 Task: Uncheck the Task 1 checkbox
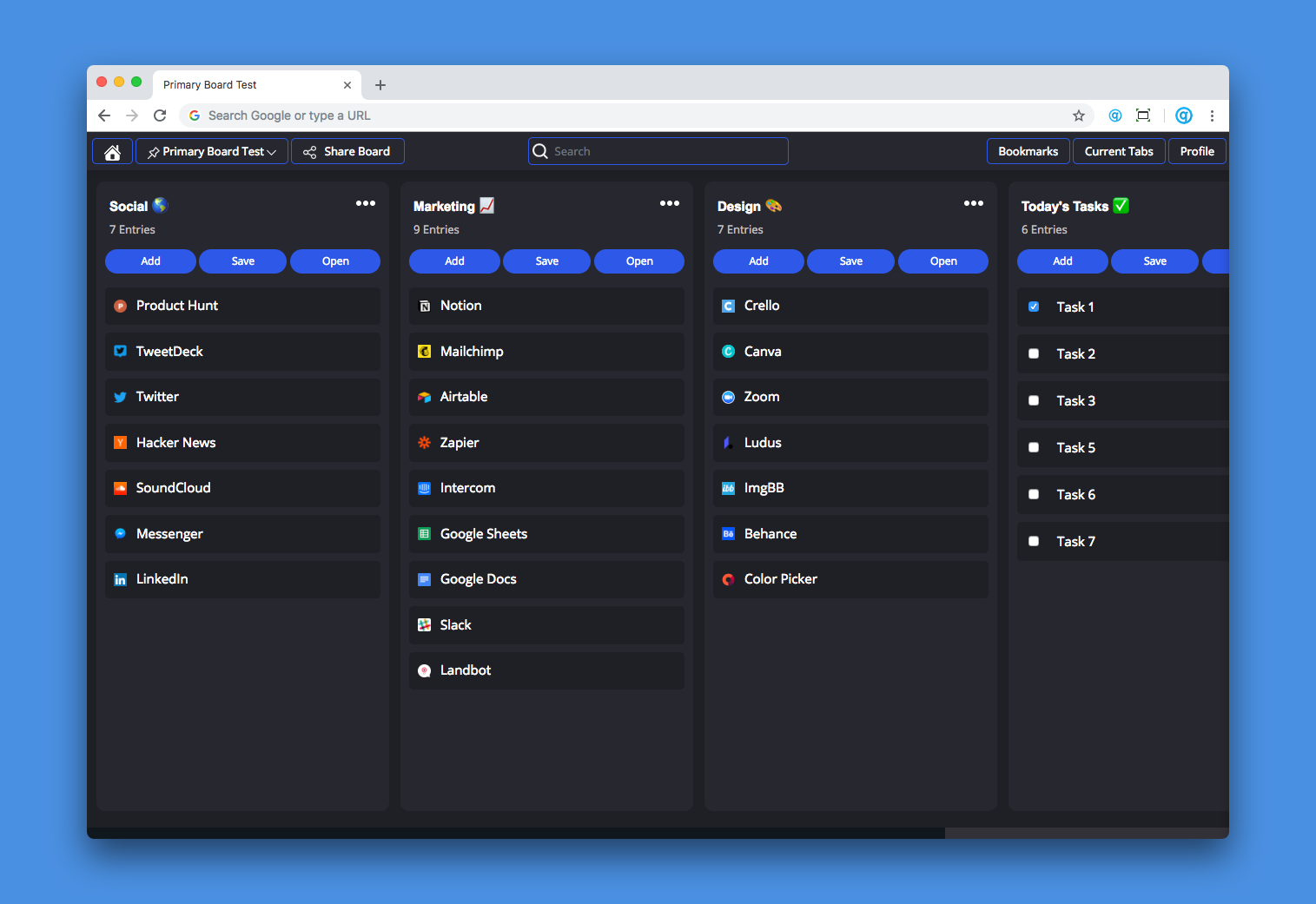(1034, 307)
